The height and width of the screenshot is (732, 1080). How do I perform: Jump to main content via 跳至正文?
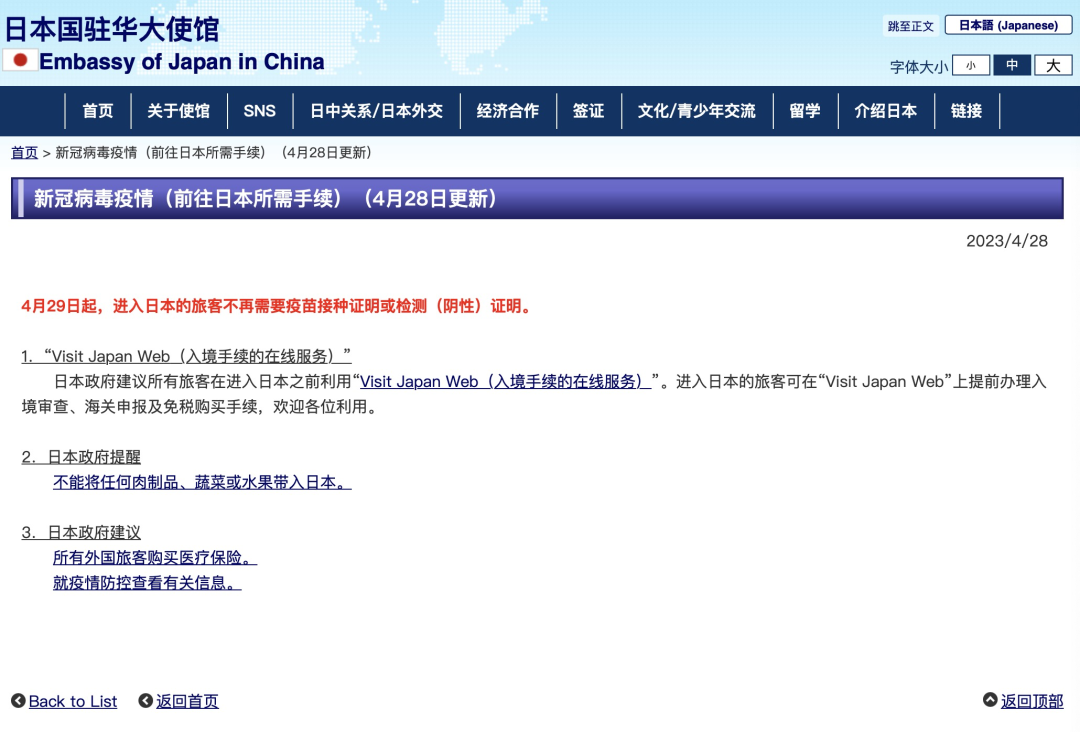[910, 26]
